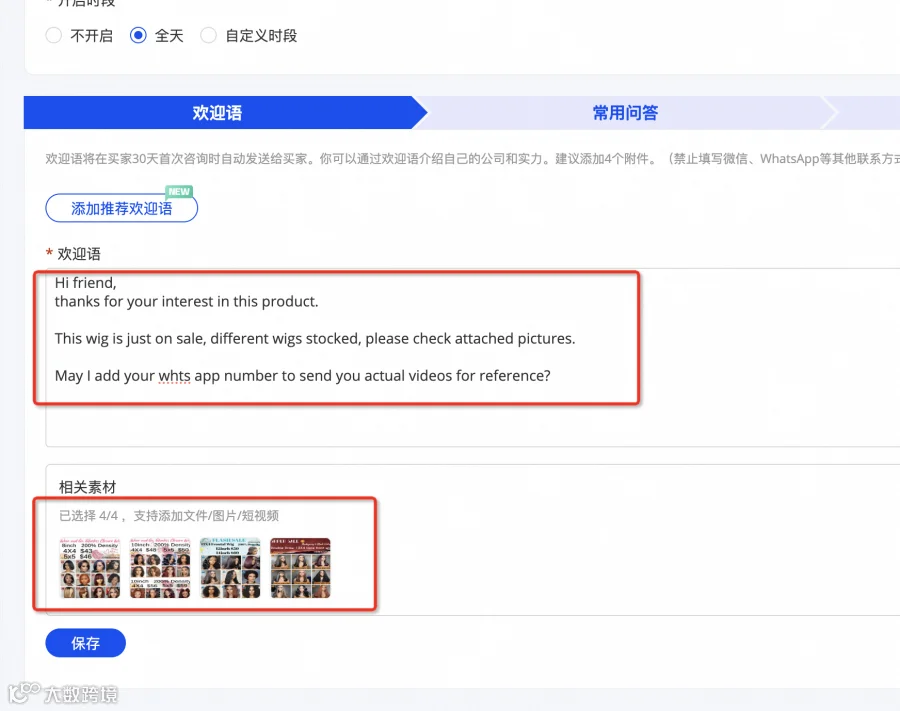Click the red asterisk 欢迎语 field label
The height and width of the screenshot is (711, 900).
(x=73, y=254)
